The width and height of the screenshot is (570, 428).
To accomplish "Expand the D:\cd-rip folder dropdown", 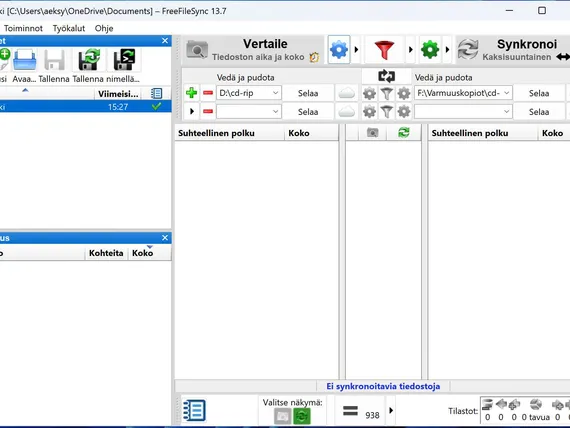I will coord(275,93).
